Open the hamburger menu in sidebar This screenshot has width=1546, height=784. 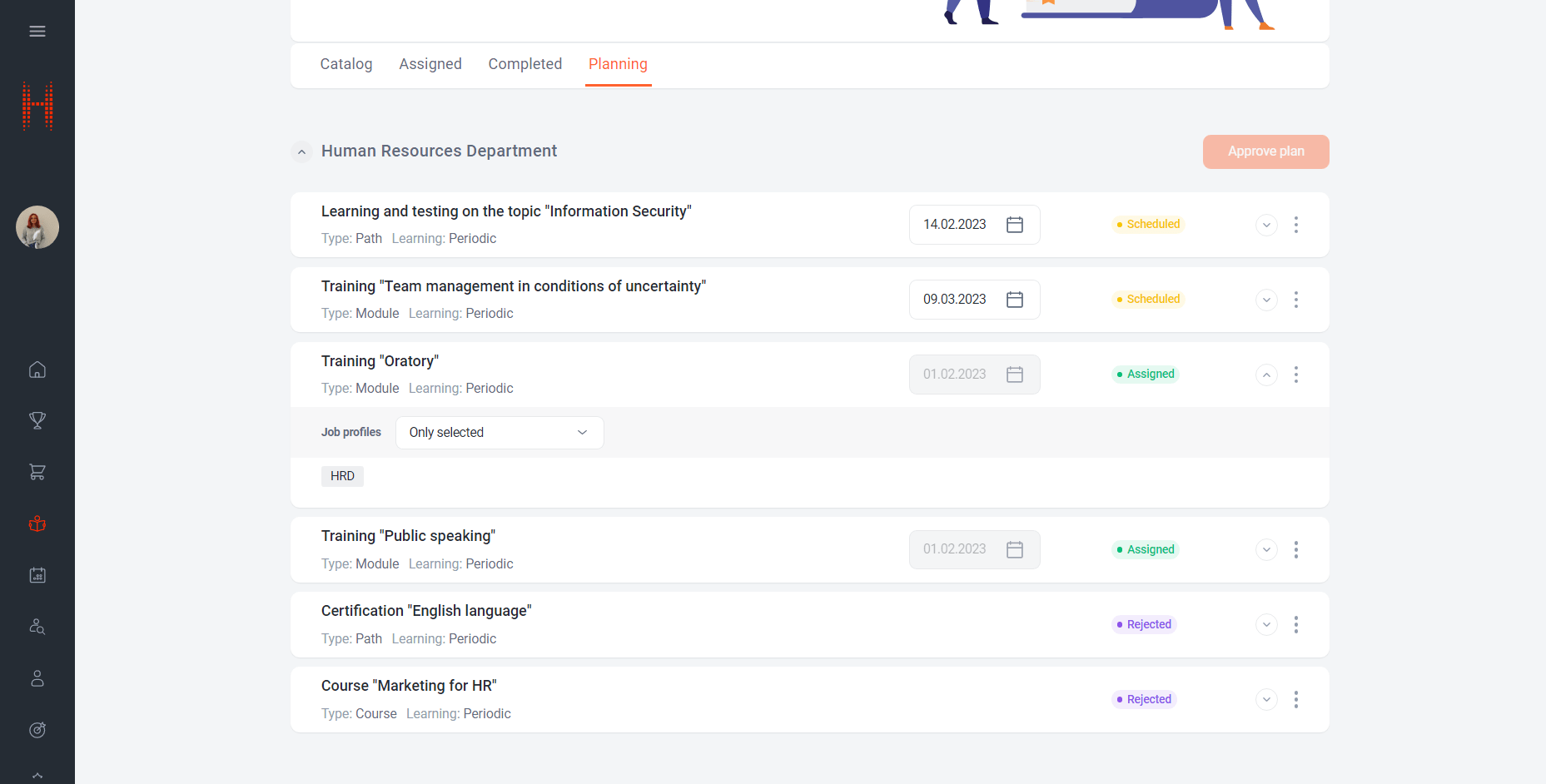click(x=37, y=32)
